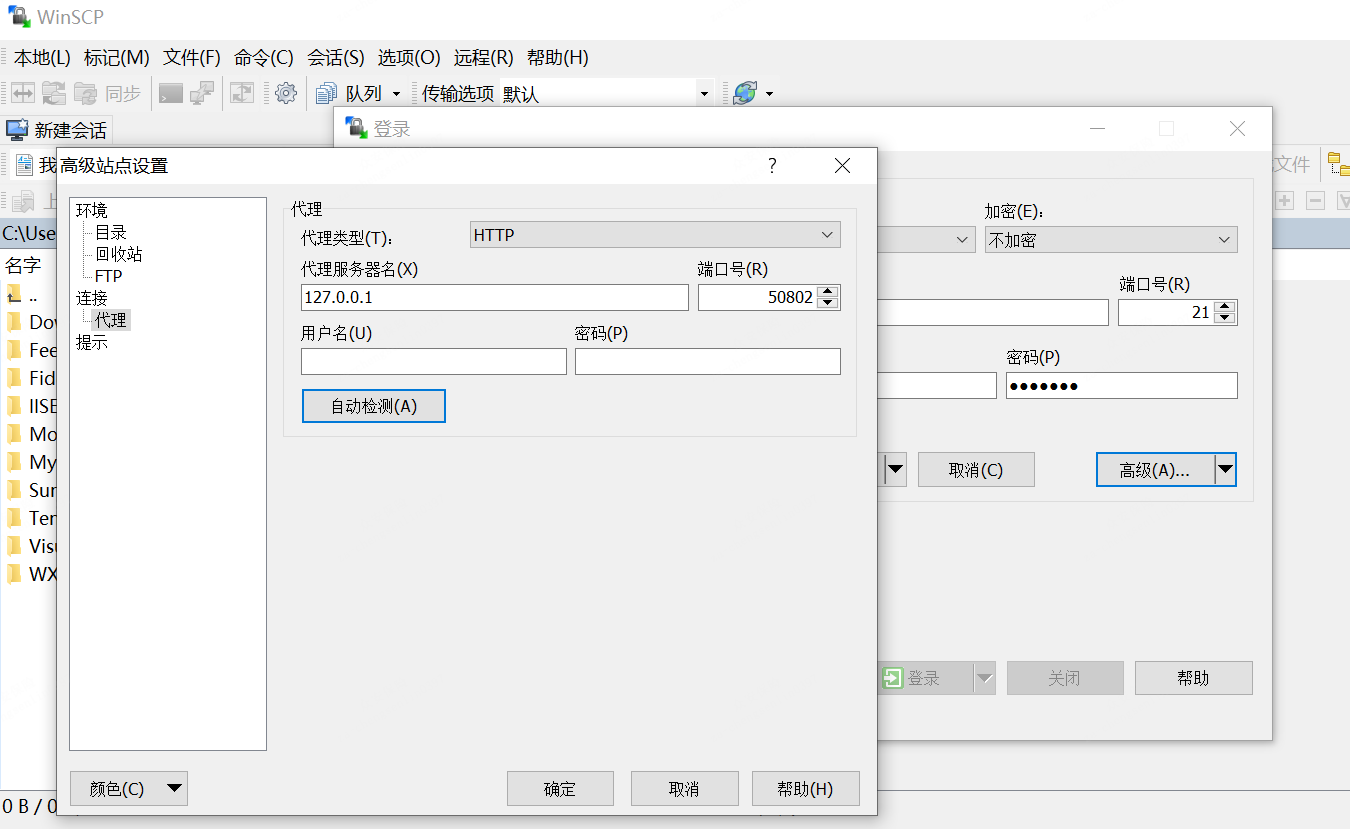This screenshot has width=1350, height=829.
Task: Open the proxy type (代理类型) dropdown
Action: coord(655,235)
